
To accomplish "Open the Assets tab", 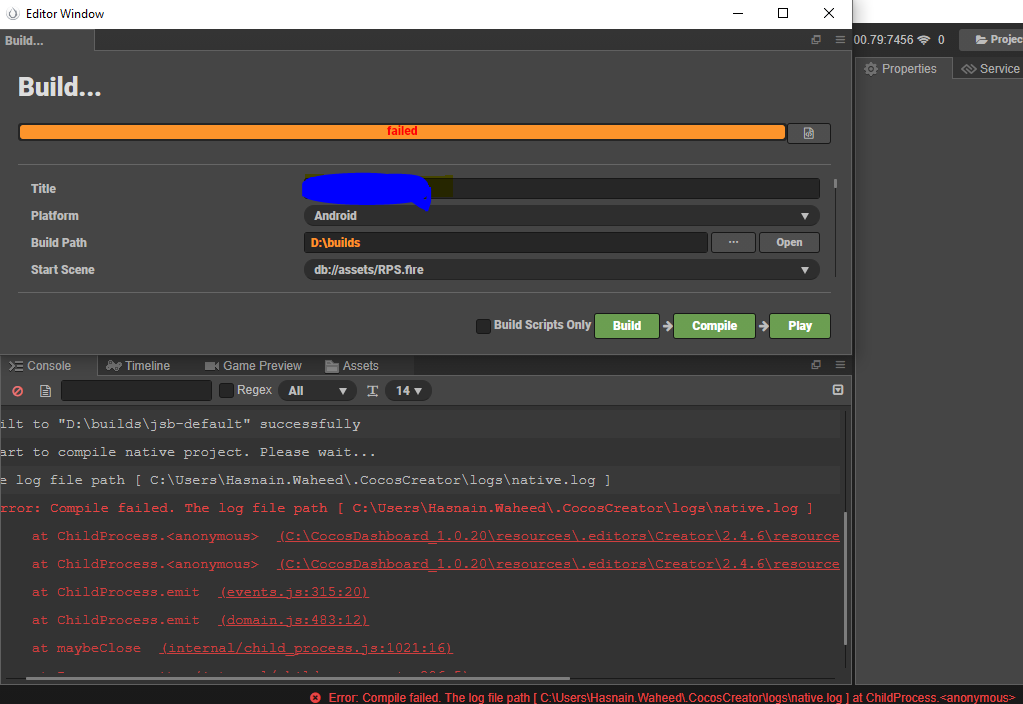I will tap(352, 365).
